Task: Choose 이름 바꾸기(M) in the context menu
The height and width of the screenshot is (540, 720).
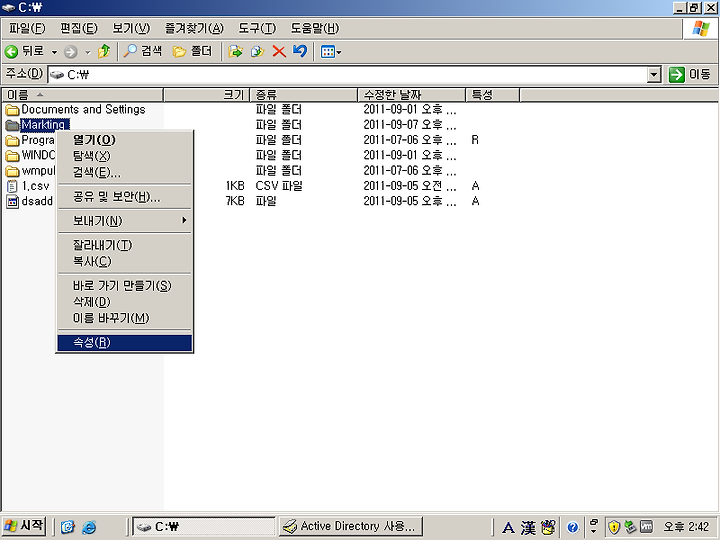Action: 124,318
